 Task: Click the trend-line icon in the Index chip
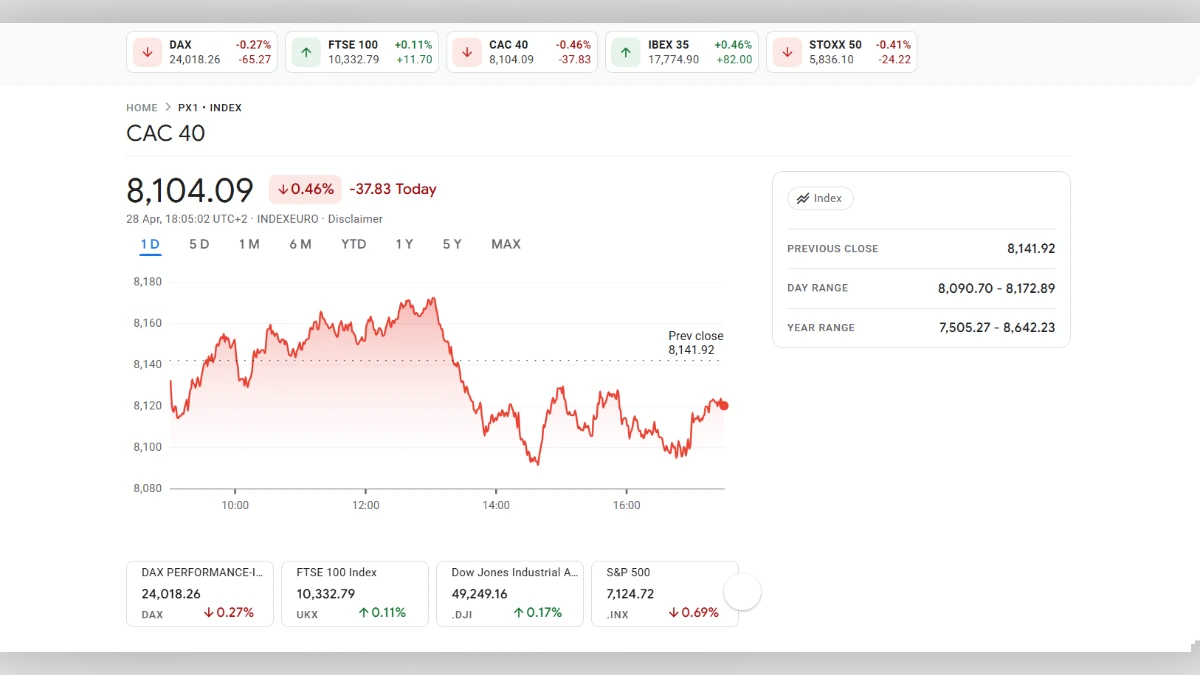point(805,198)
